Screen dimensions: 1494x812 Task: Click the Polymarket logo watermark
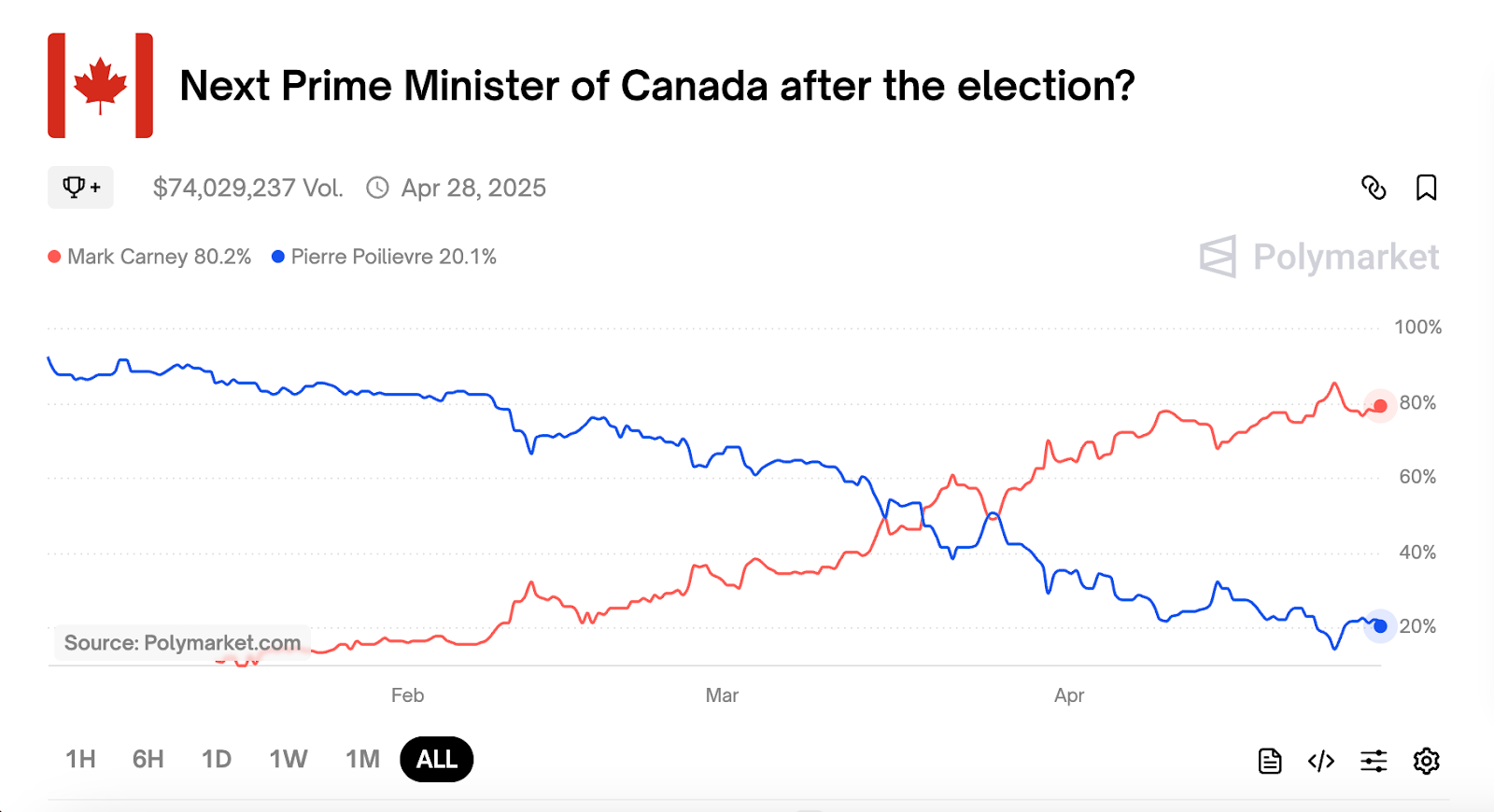click(1319, 257)
